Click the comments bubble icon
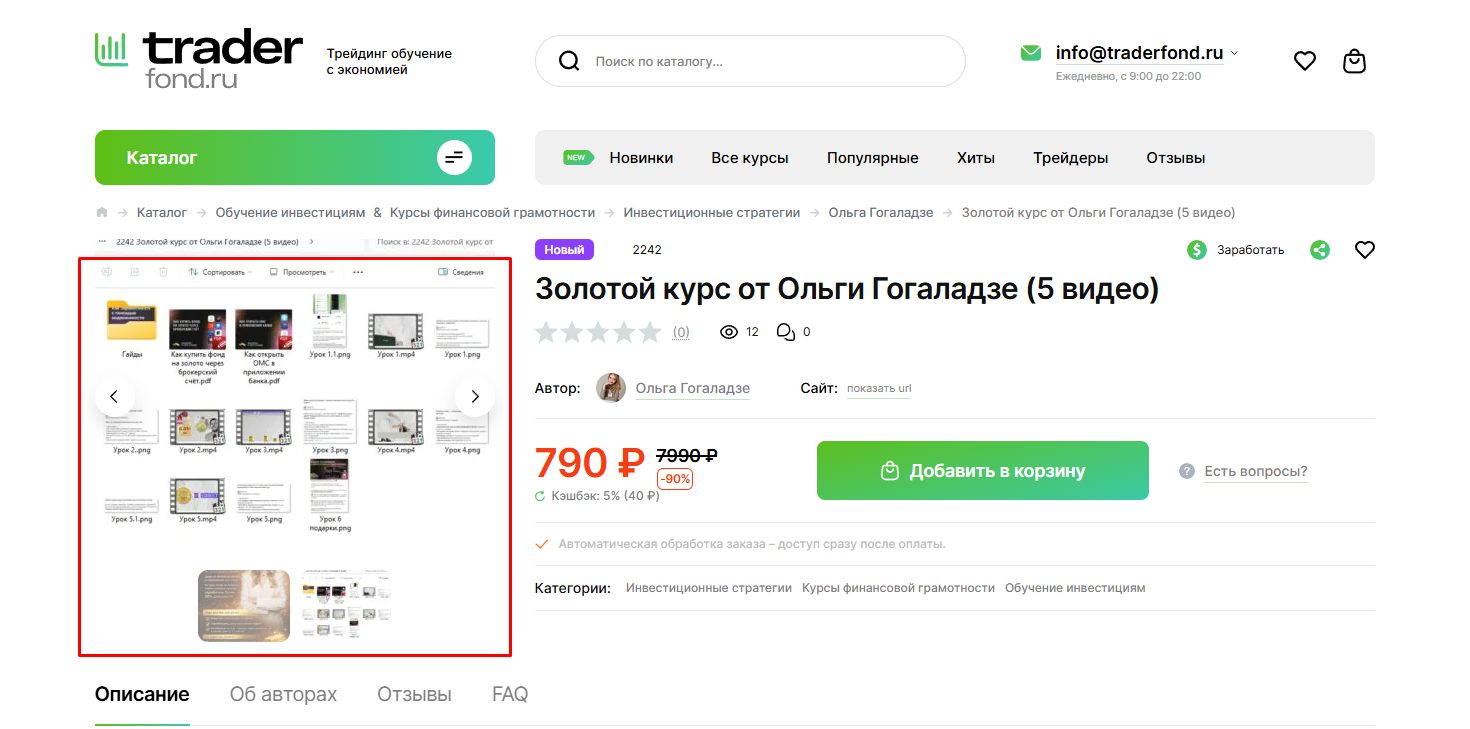The image size is (1470, 729). coord(786,332)
